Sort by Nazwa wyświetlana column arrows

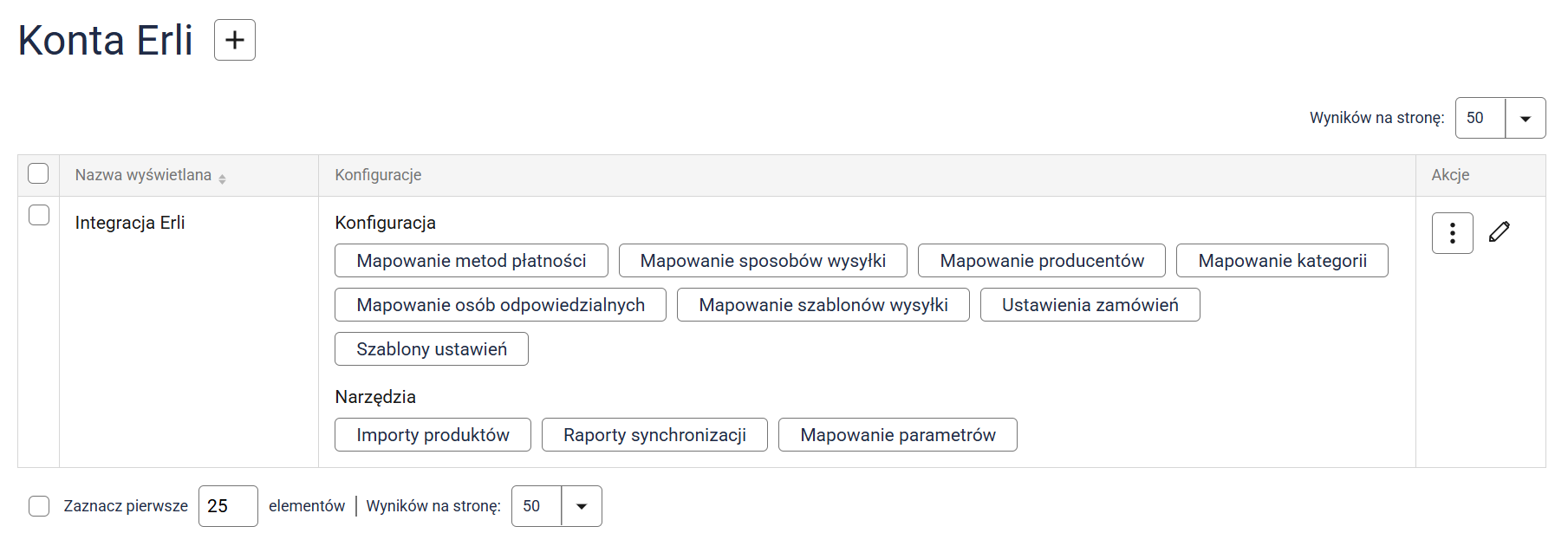coord(223,179)
